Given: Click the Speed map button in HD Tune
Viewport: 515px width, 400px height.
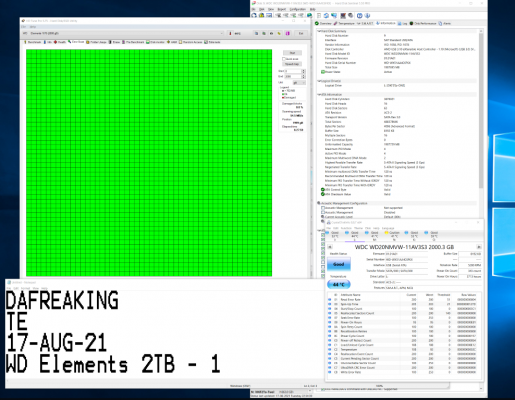Looking at the screenshot, I should [x=292, y=64].
